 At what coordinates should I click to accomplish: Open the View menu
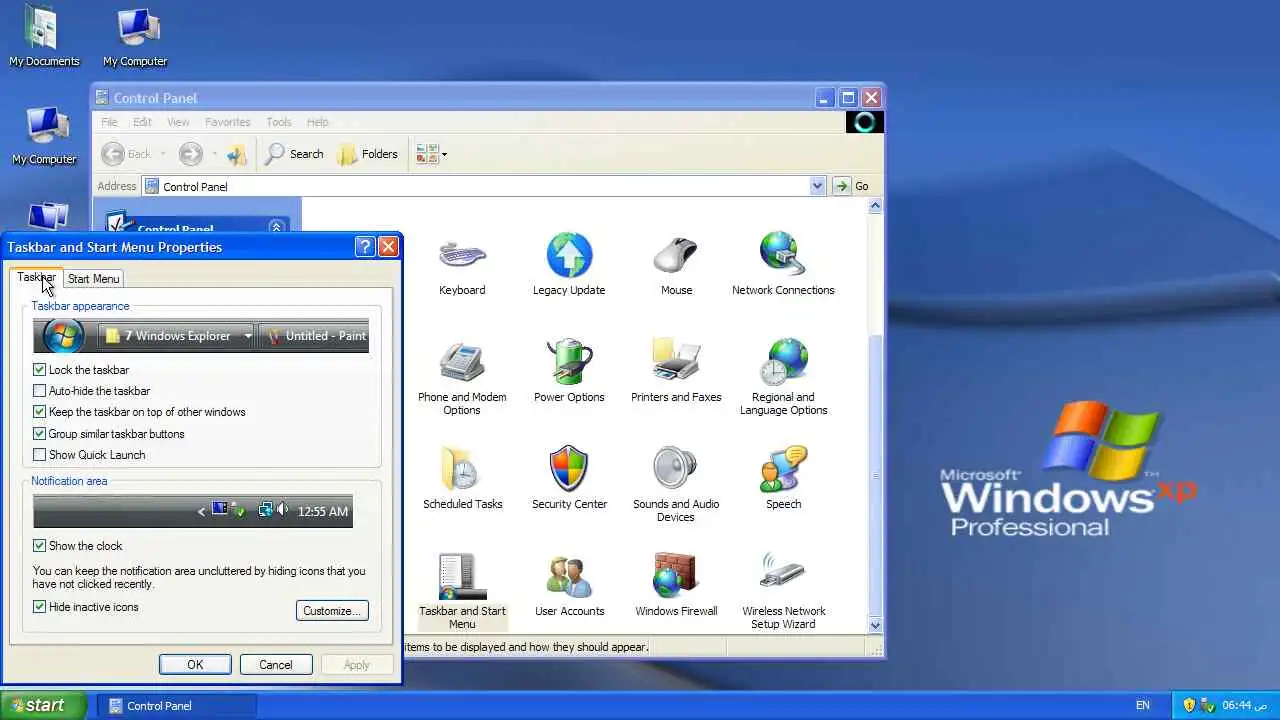coord(178,122)
